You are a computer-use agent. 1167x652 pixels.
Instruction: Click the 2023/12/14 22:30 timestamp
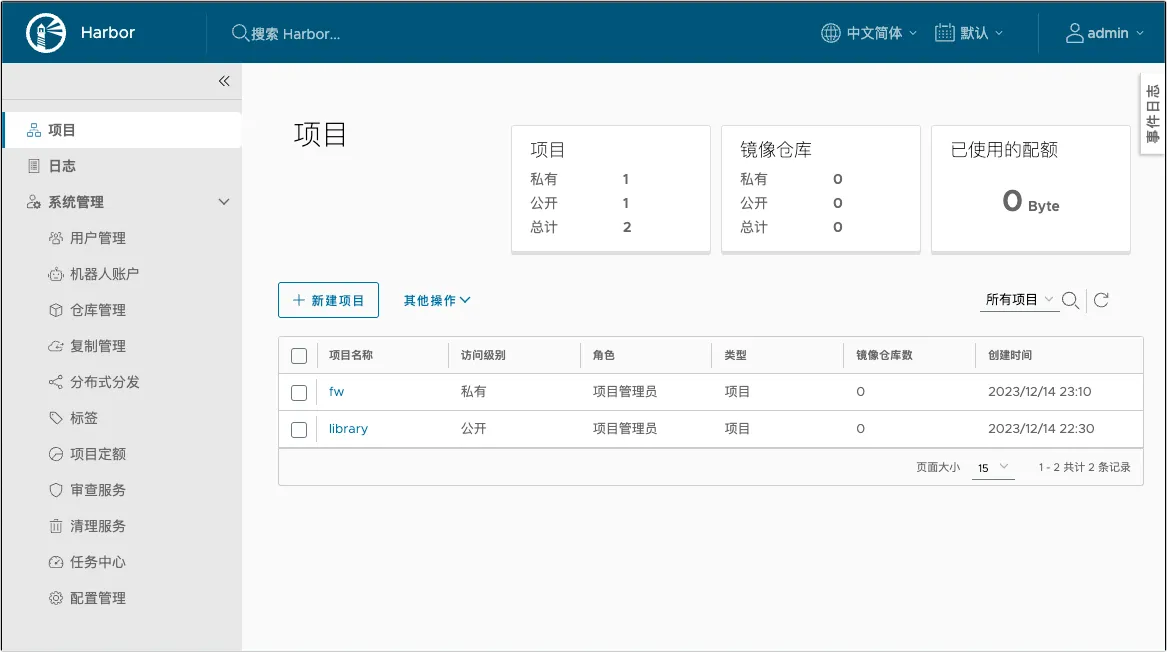pos(1041,429)
